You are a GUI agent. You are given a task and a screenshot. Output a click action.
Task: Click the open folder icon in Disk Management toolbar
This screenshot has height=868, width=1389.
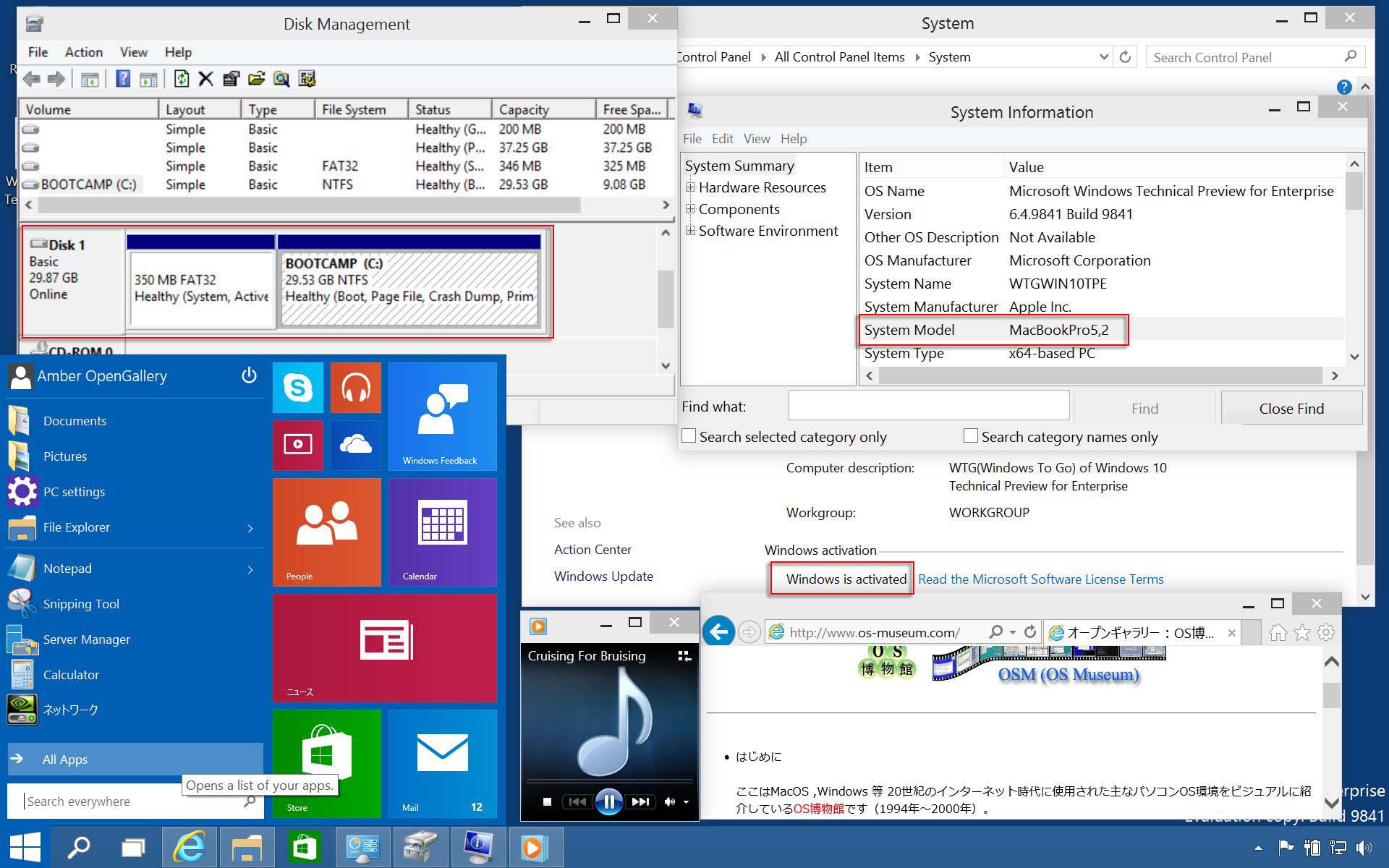[256, 79]
